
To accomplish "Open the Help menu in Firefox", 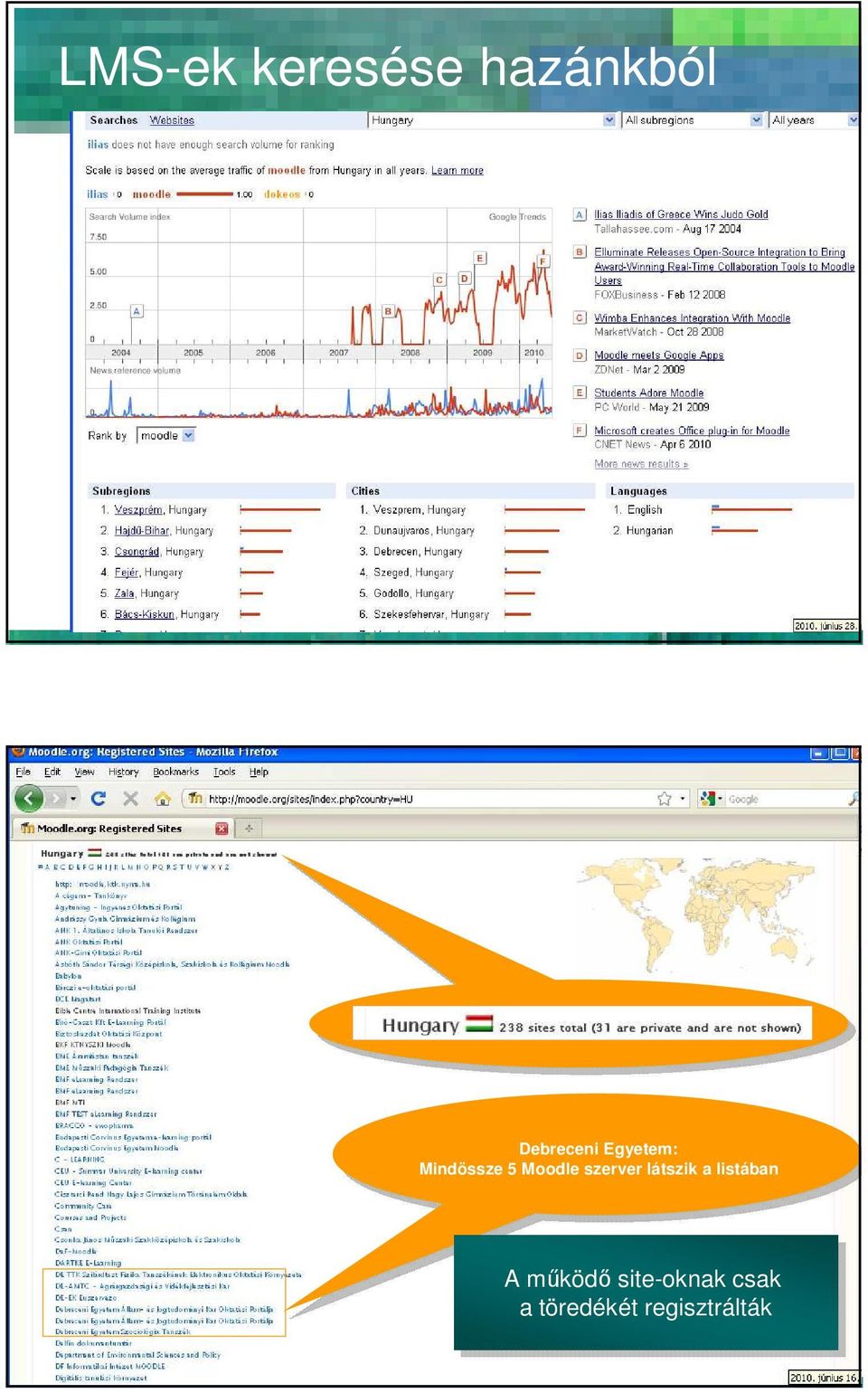I will pyautogui.click(x=259, y=772).
